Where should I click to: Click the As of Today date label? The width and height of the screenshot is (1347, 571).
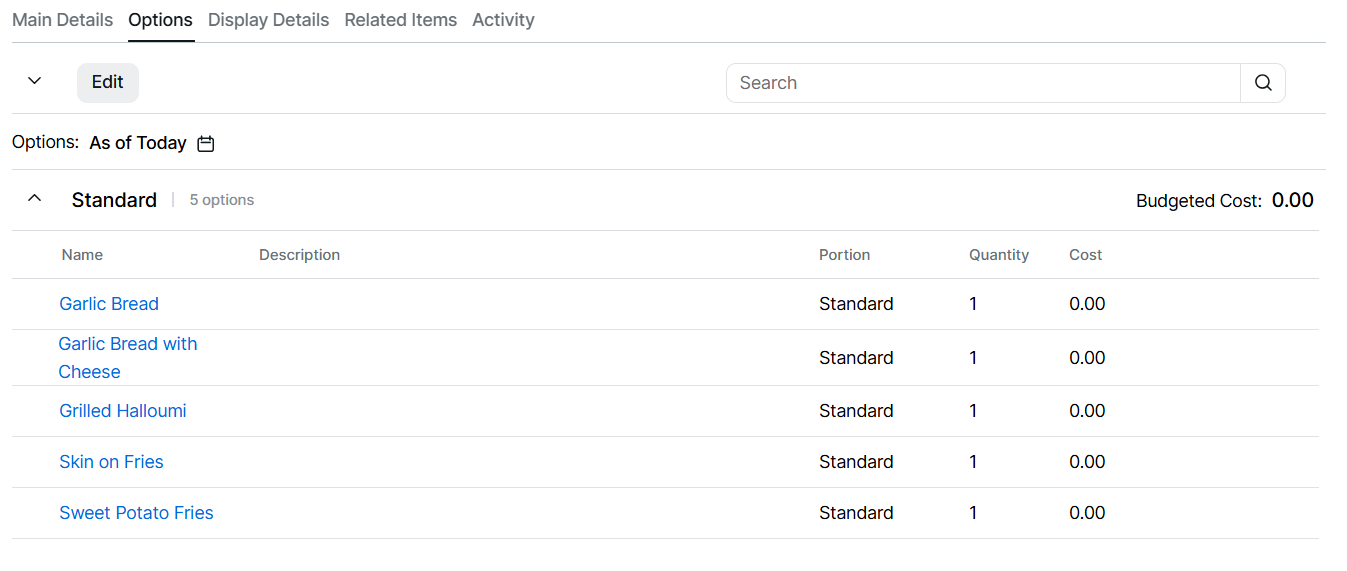point(138,143)
